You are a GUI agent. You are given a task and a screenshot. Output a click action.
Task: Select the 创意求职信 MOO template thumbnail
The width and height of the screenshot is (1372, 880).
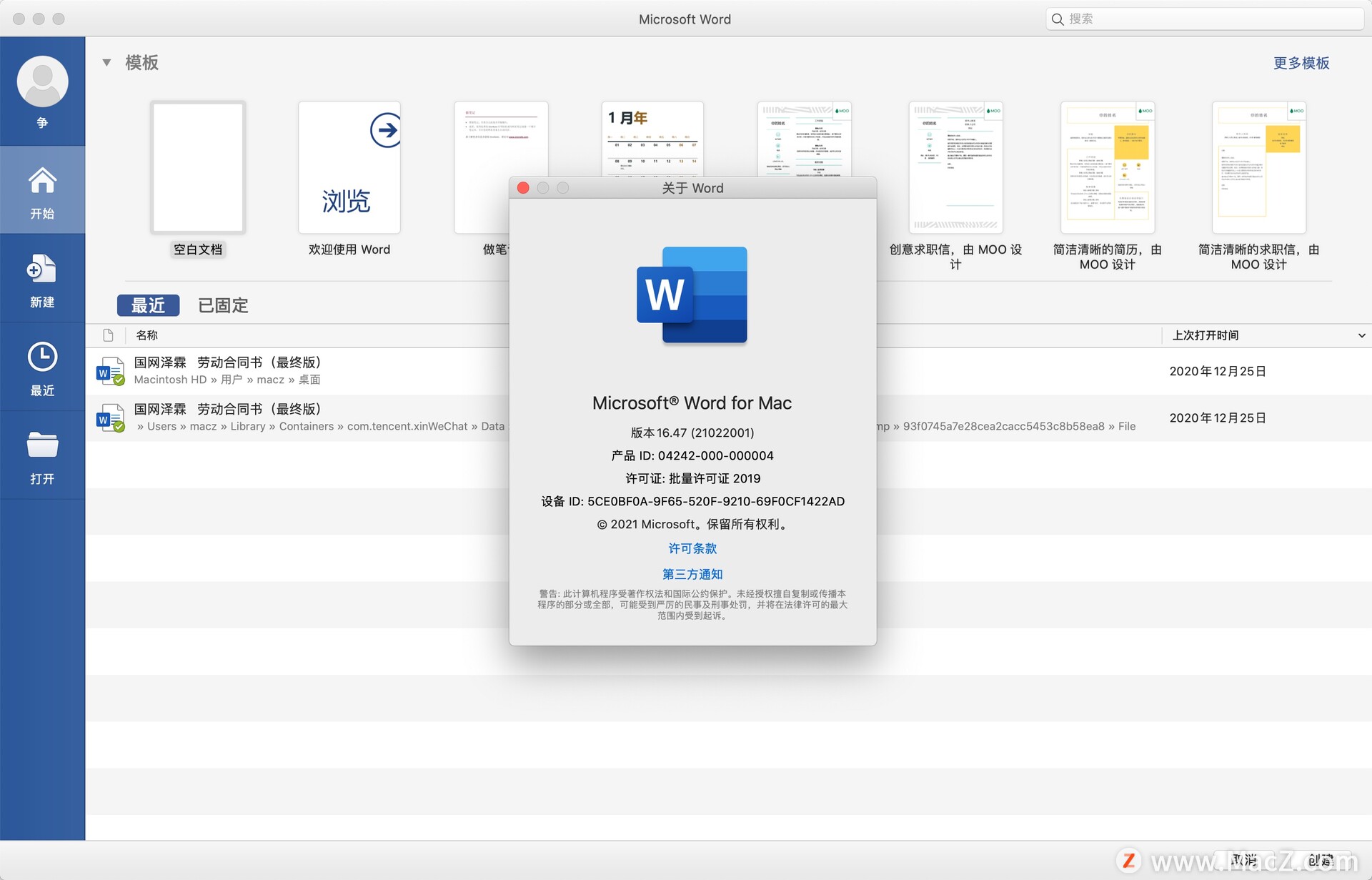(955, 167)
